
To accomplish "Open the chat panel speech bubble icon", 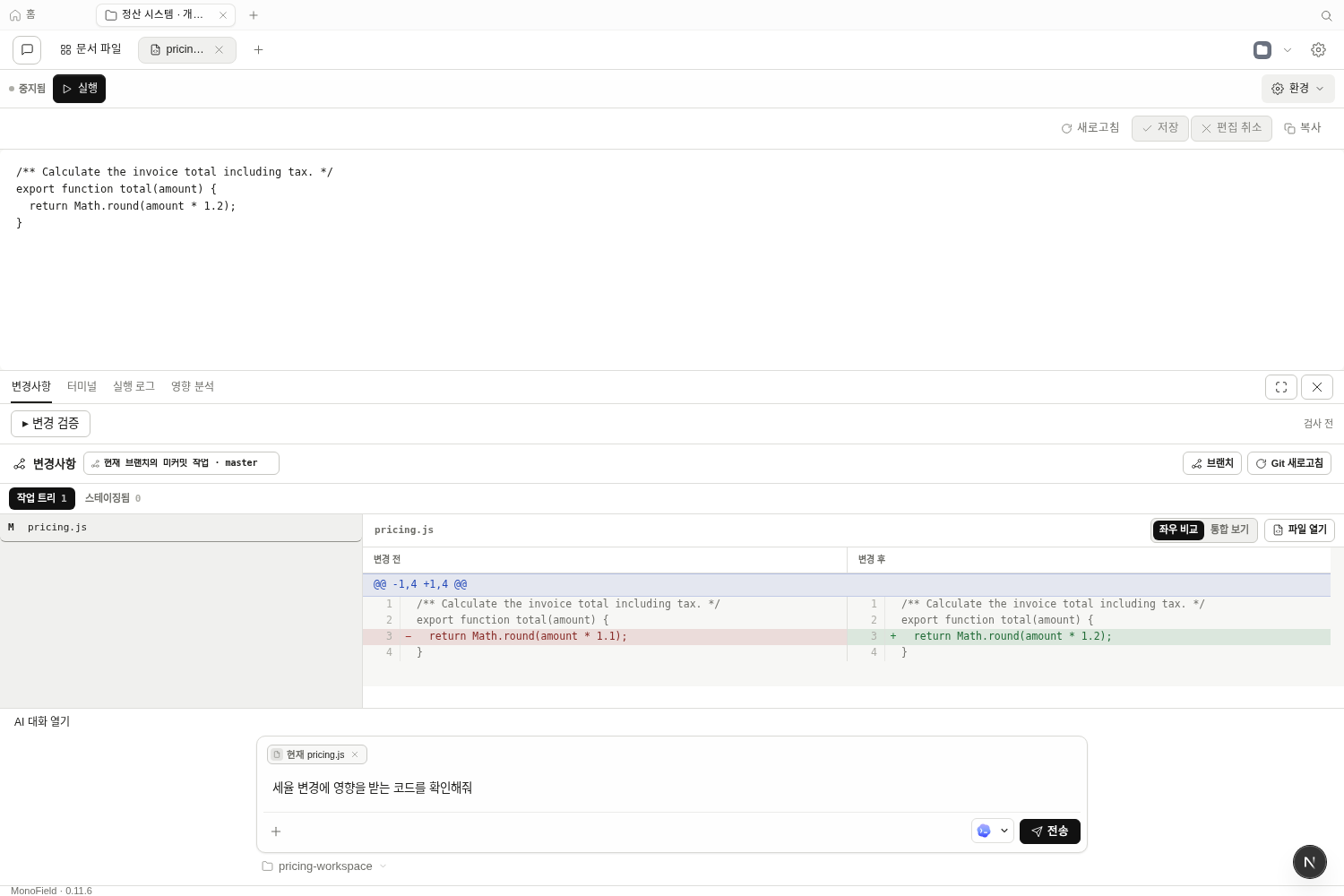I will (27, 50).
